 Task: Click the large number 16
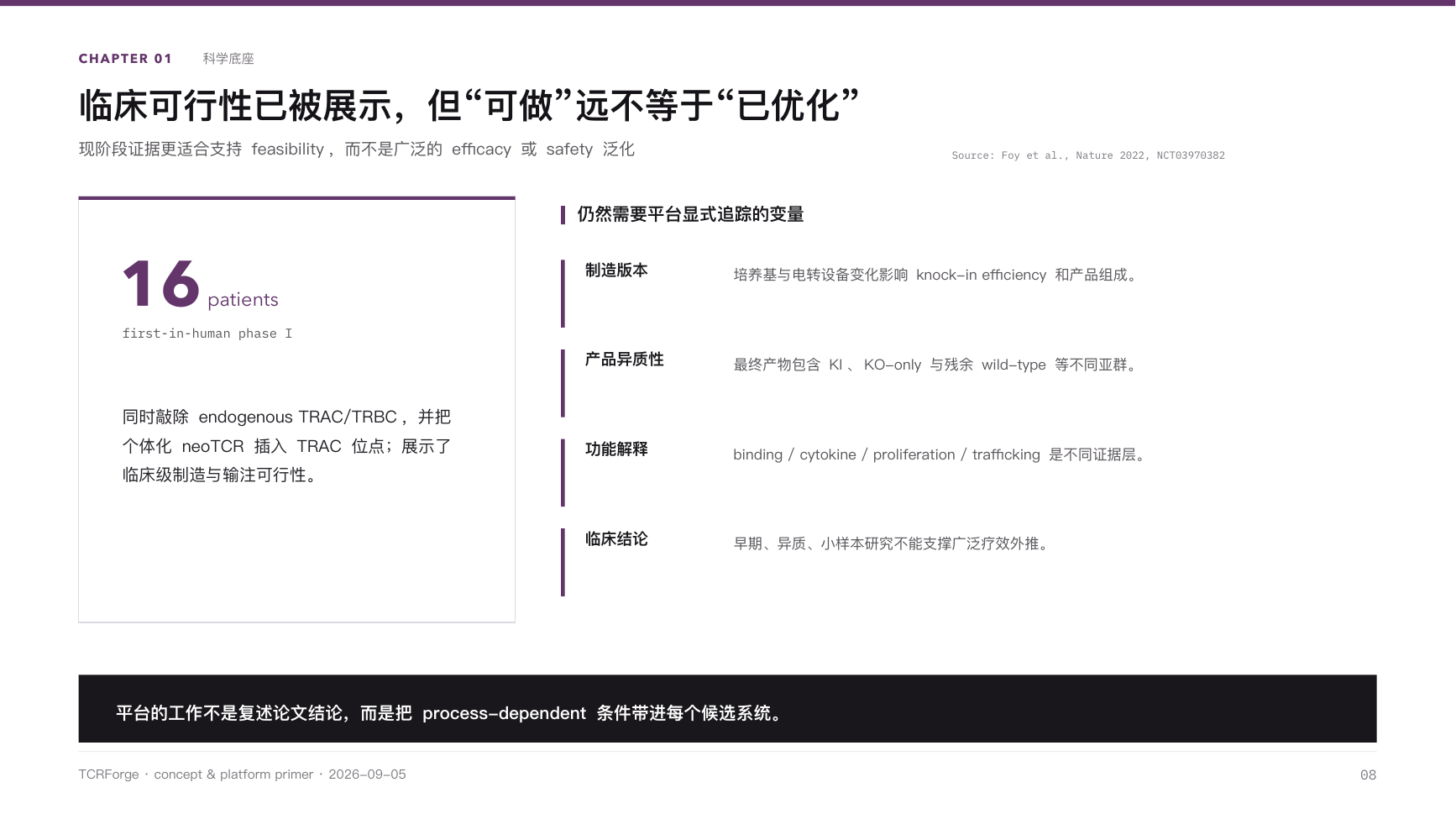(x=161, y=284)
